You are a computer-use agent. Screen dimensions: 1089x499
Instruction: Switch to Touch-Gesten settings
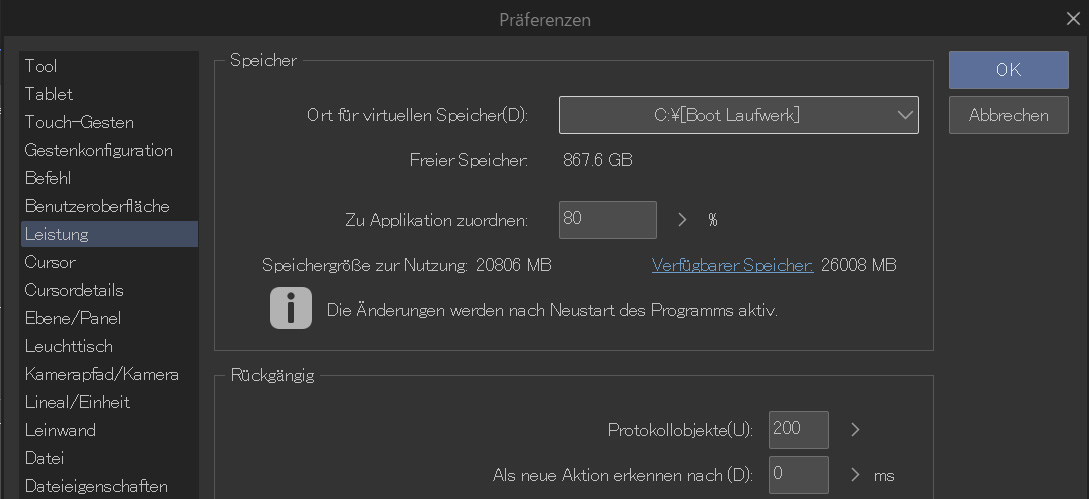[79, 122]
